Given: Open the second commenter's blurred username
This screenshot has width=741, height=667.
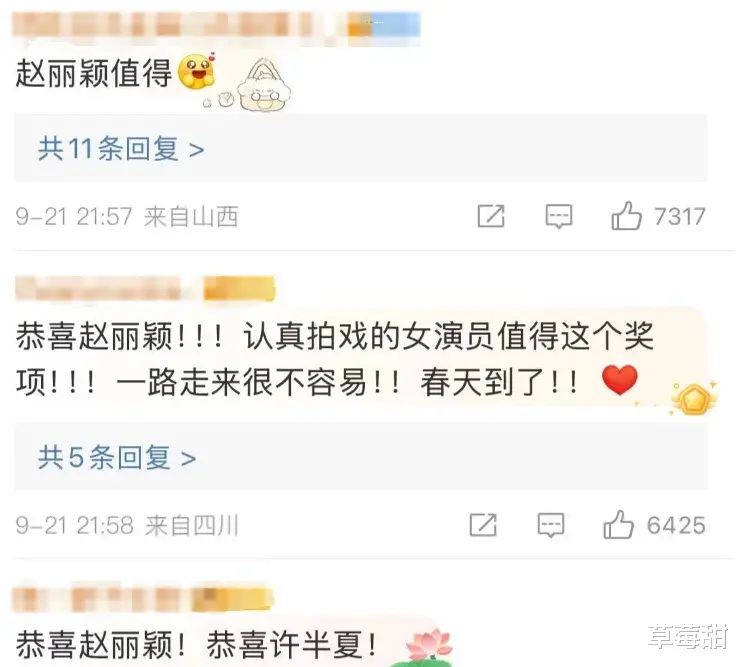Looking at the screenshot, I should pos(145,288).
